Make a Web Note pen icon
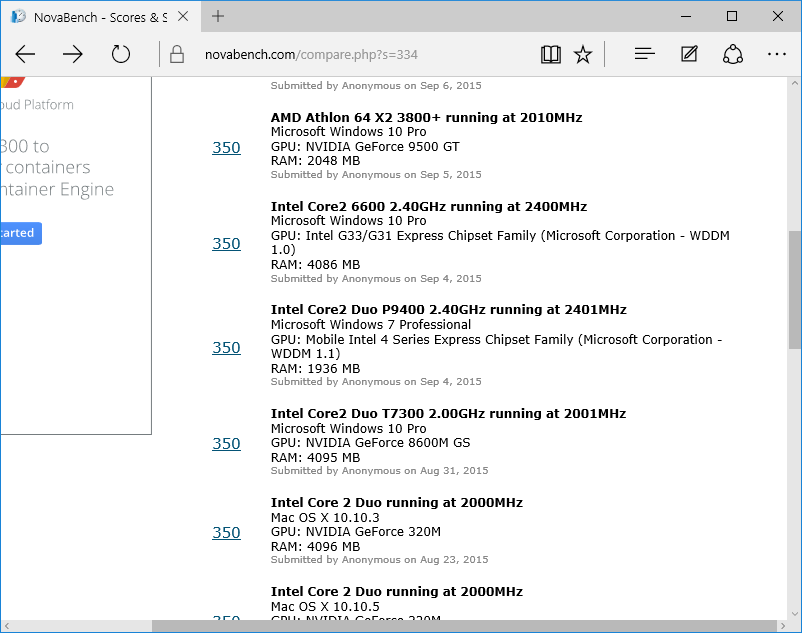The height and width of the screenshot is (633, 802). [x=689, y=54]
